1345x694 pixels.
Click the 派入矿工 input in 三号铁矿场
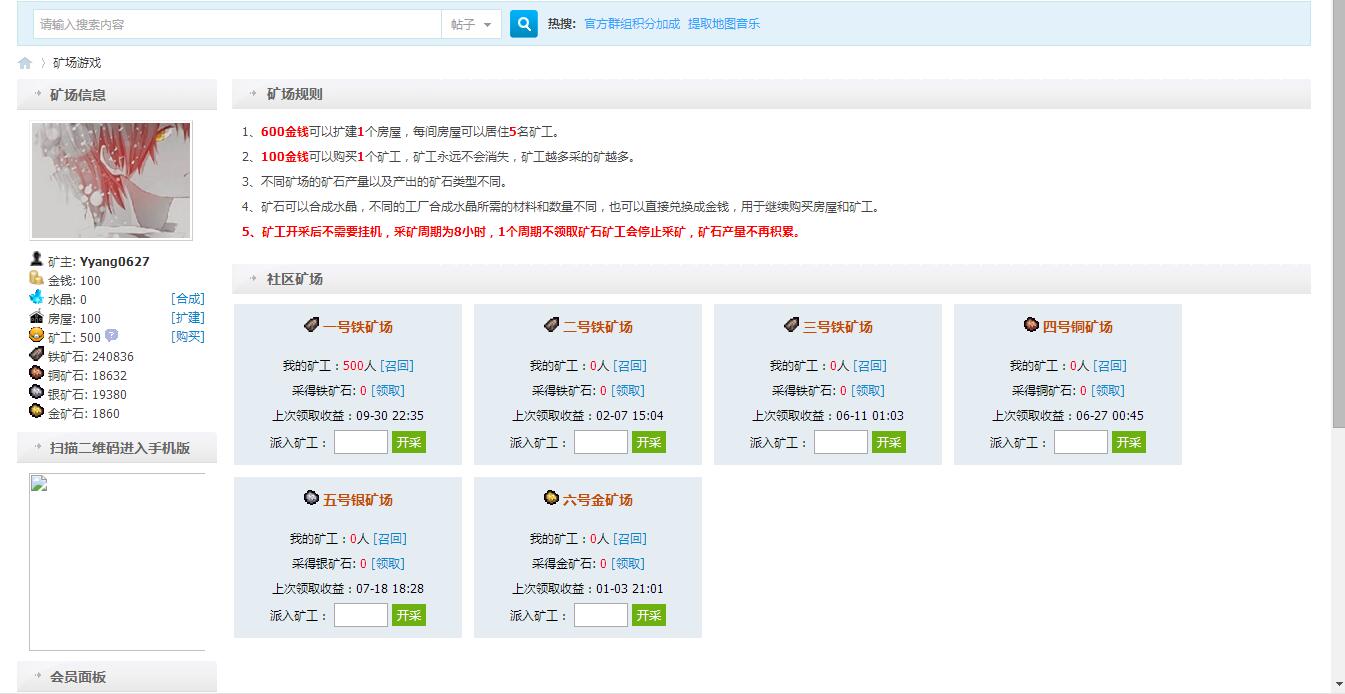[840, 441]
